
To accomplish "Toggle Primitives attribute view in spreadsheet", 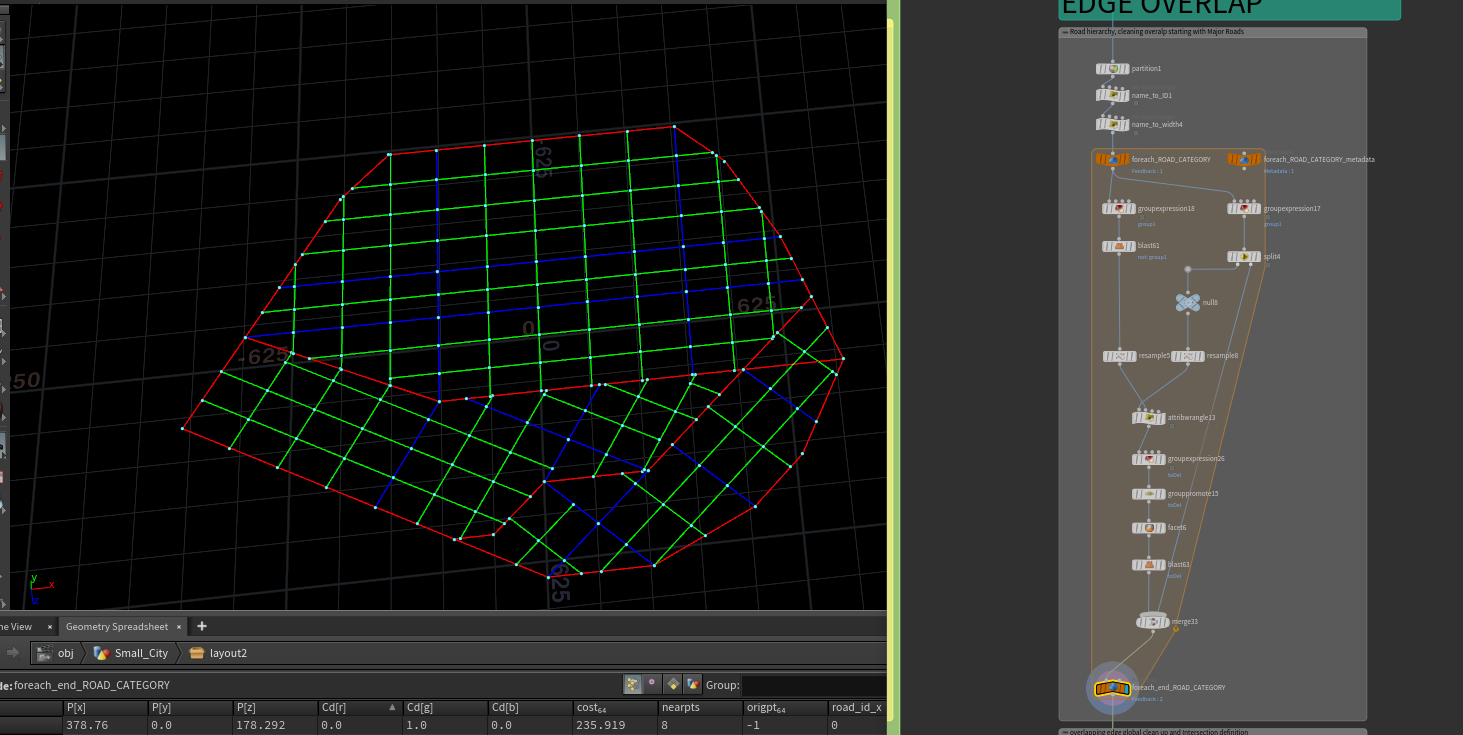I will [x=673, y=684].
